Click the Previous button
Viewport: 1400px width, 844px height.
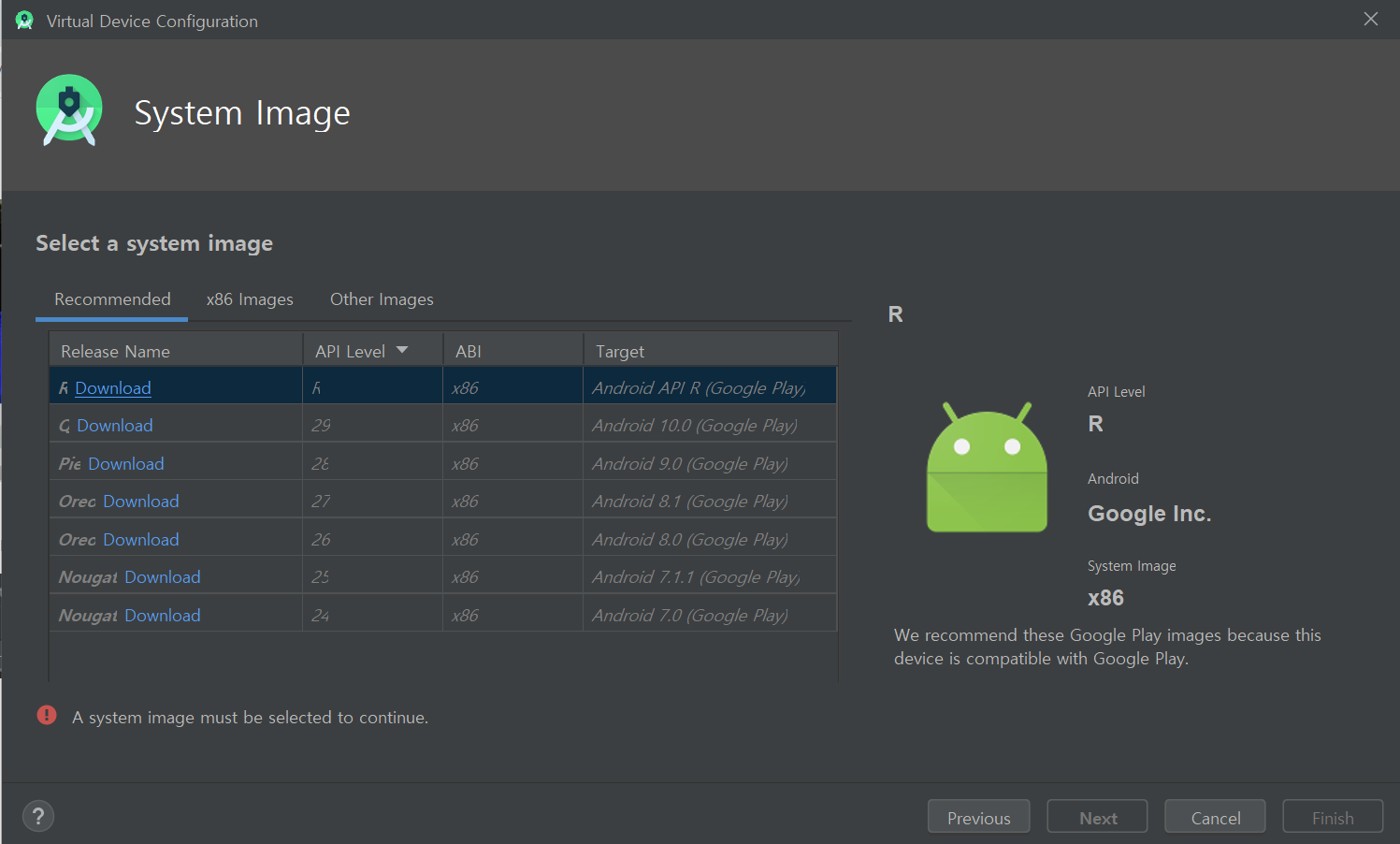coord(979,817)
